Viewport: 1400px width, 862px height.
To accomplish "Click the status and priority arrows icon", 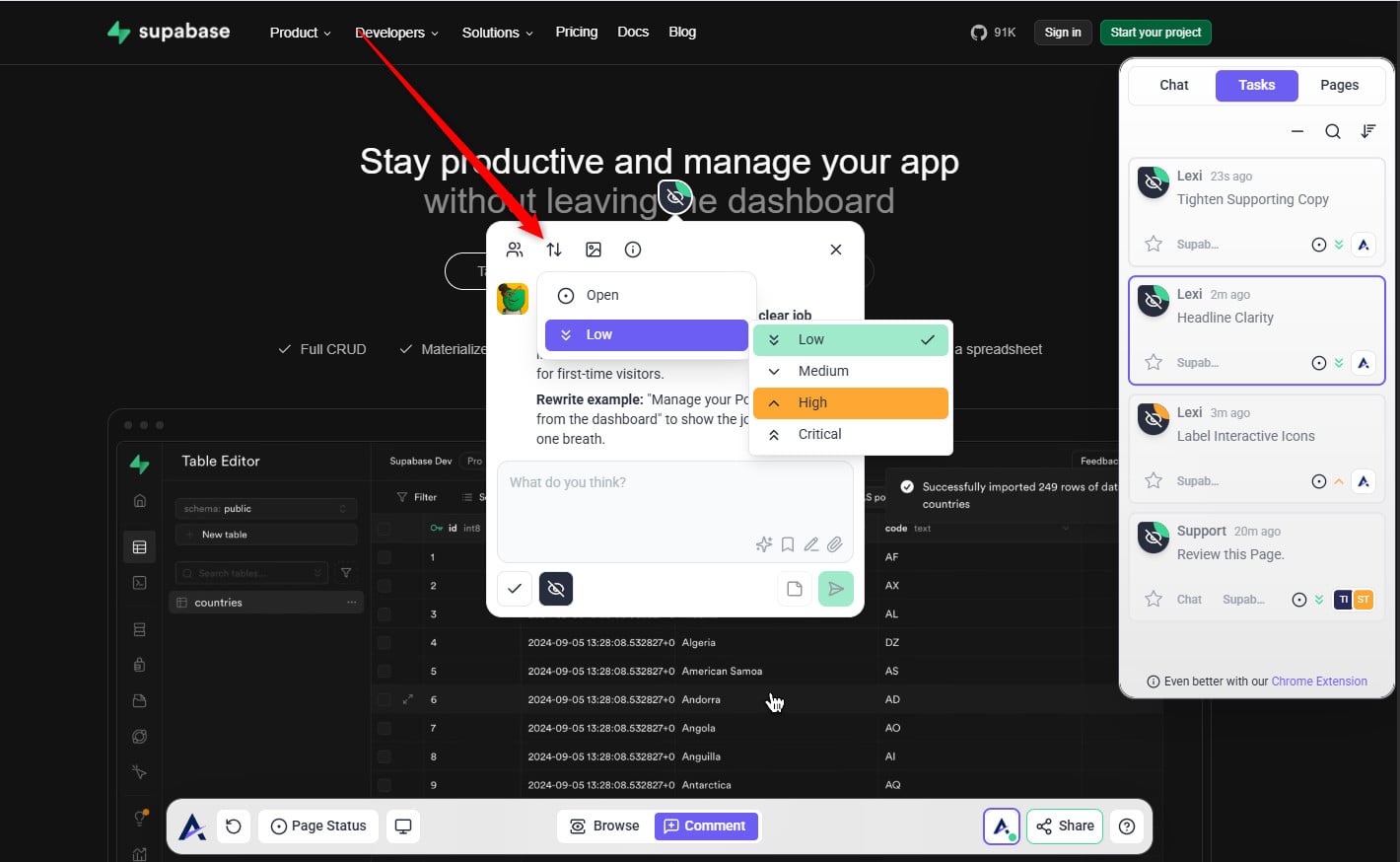I will (554, 250).
